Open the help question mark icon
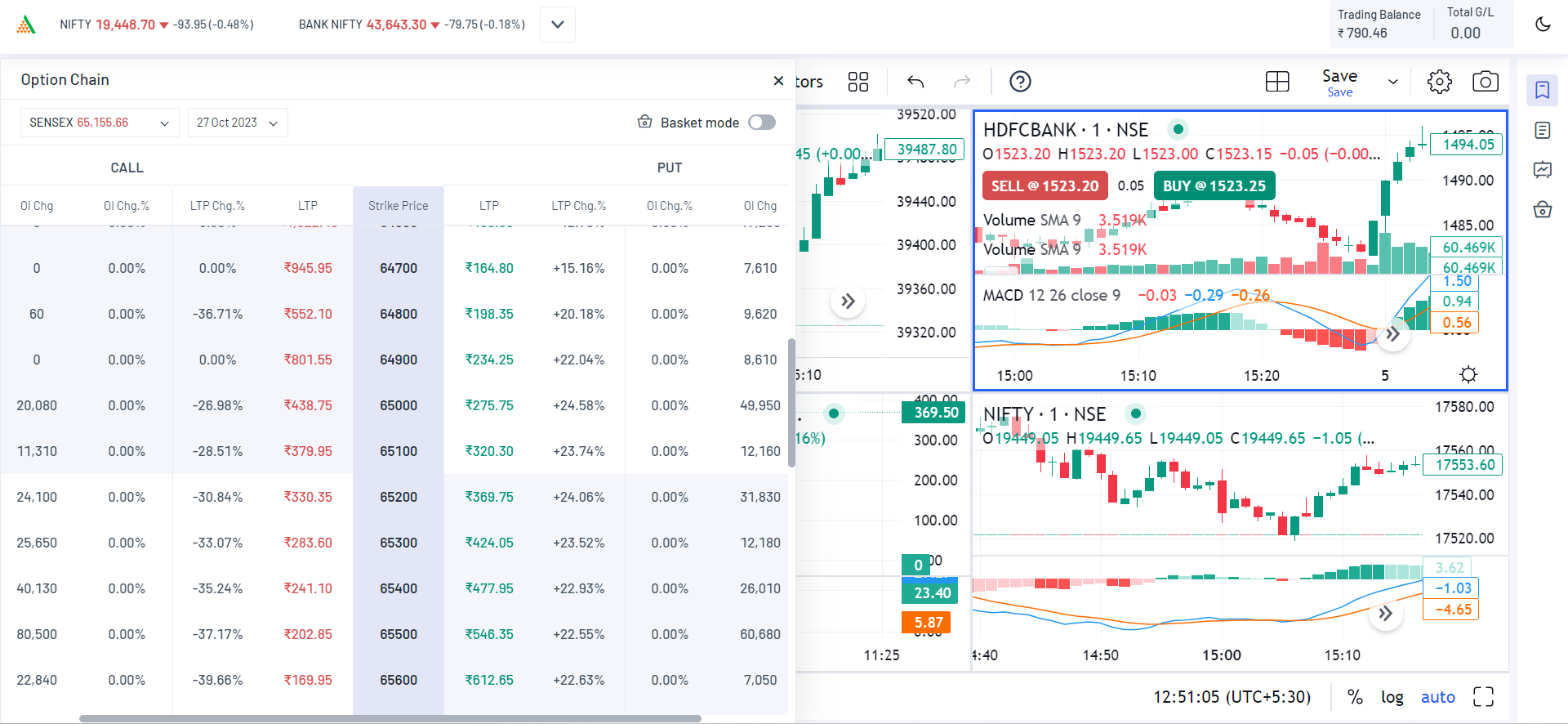1568x724 pixels. coord(1020,82)
